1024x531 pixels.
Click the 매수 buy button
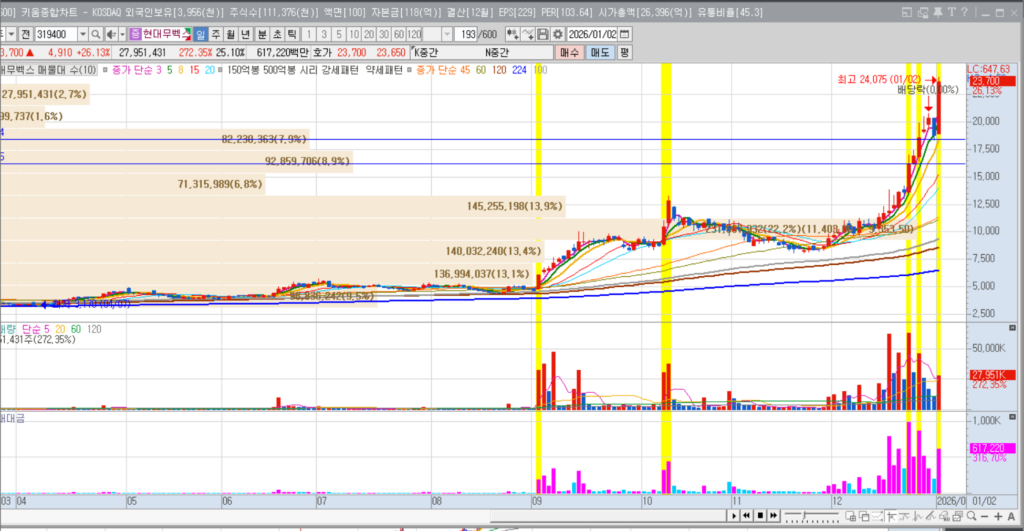(x=572, y=52)
